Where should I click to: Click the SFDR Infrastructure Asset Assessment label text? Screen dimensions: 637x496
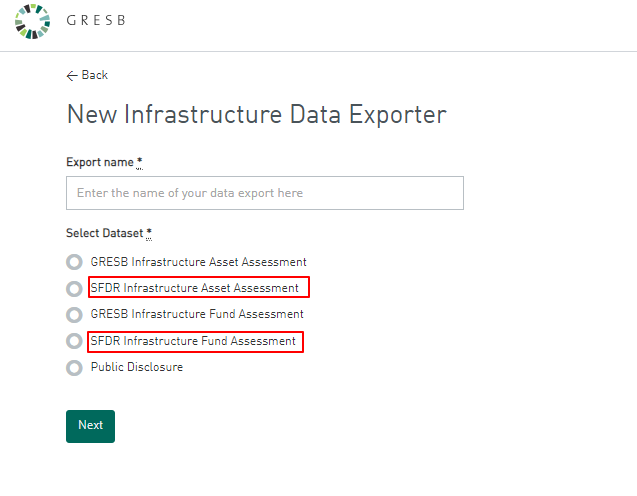[195, 288]
